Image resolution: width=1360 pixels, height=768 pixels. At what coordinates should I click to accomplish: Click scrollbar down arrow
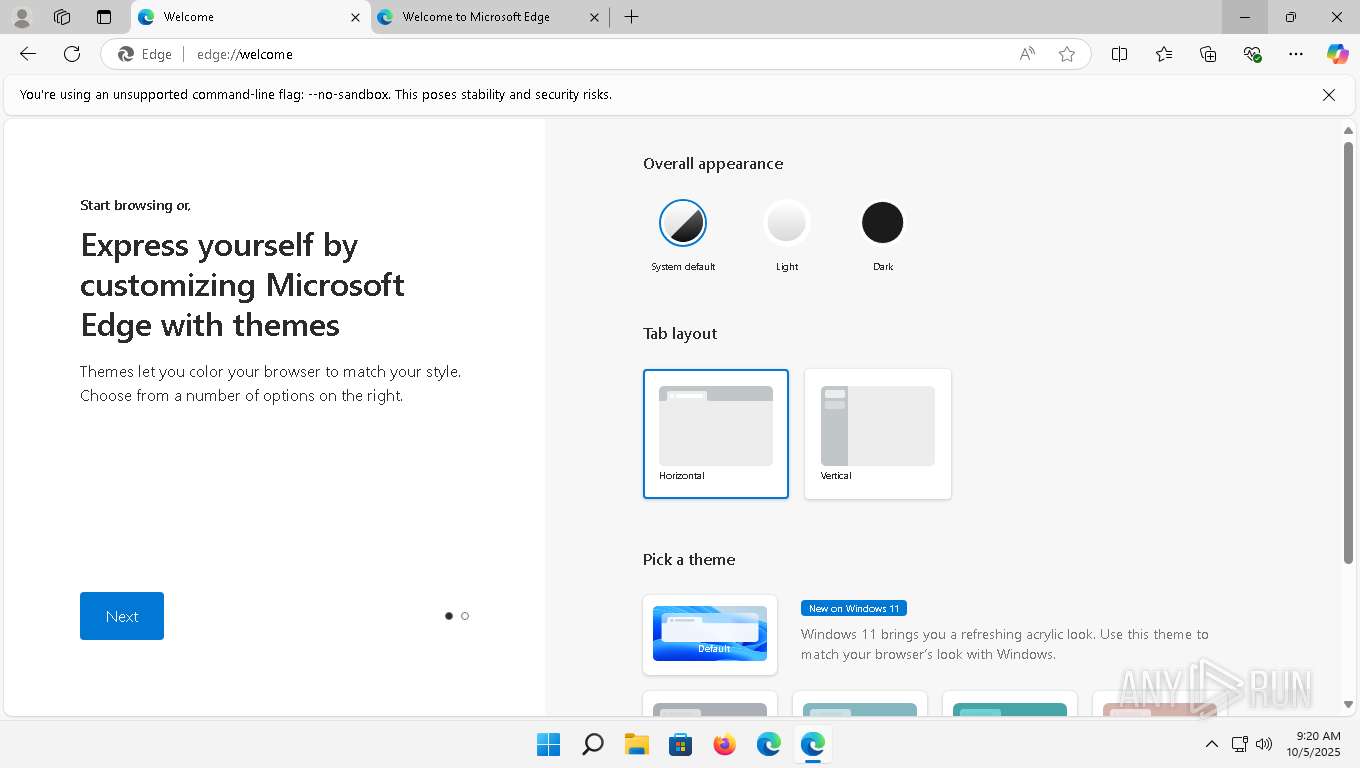point(1348,704)
